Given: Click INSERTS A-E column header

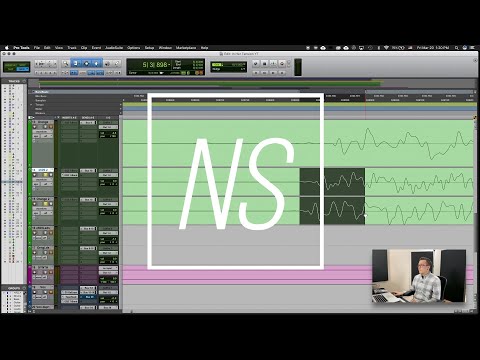Looking at the screenshot, I should point(69,117).
